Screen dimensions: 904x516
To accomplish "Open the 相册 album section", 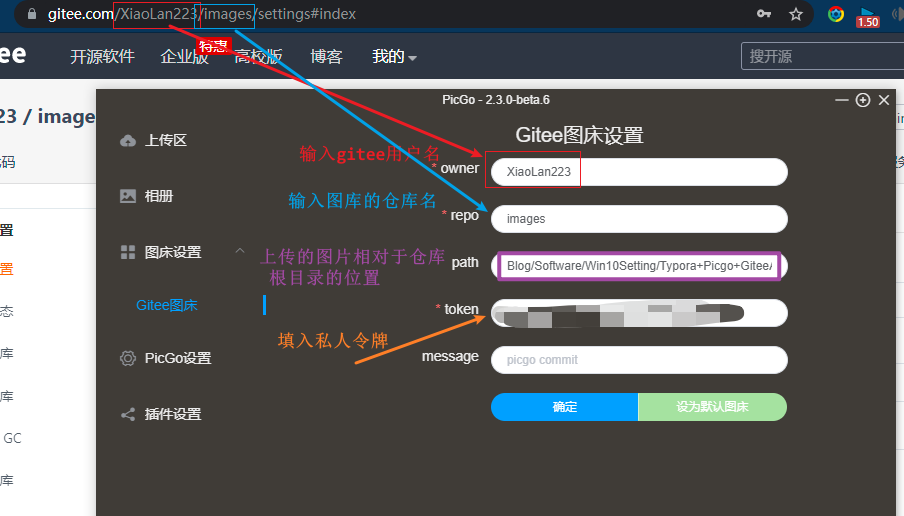I will coord(159,196).
